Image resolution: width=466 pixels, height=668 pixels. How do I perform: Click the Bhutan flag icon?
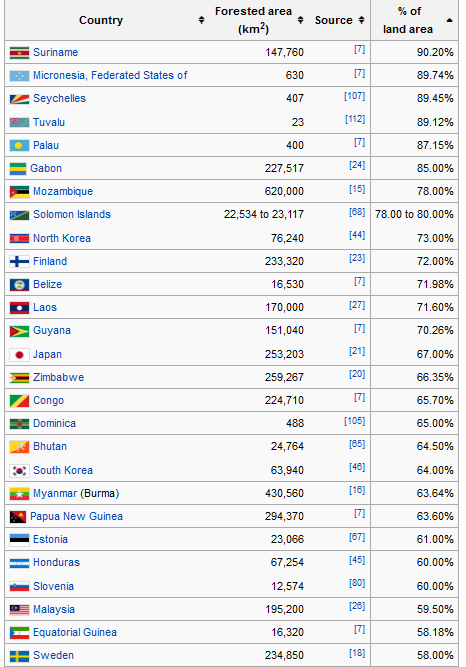tap(19, 447)
